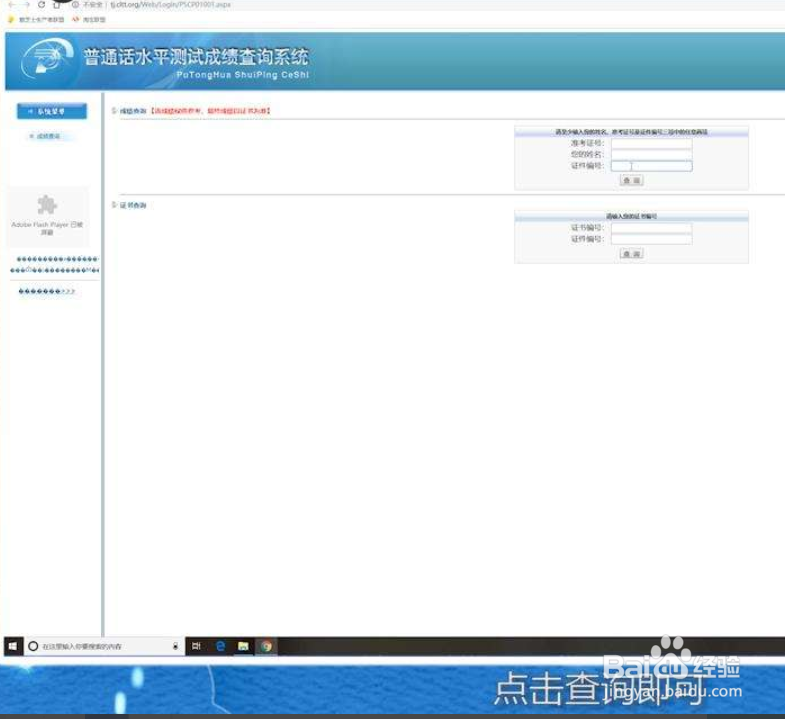Click the browser forward arrow

pos(27,4)
